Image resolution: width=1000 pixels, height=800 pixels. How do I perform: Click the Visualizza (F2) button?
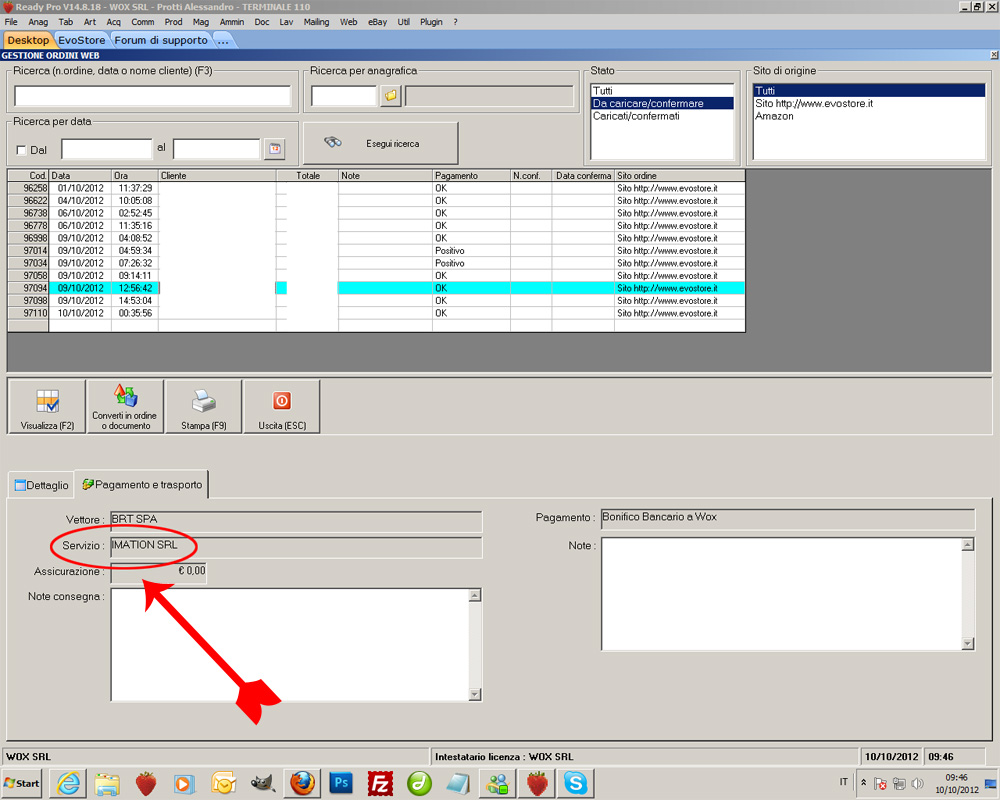tap(47, 407)
